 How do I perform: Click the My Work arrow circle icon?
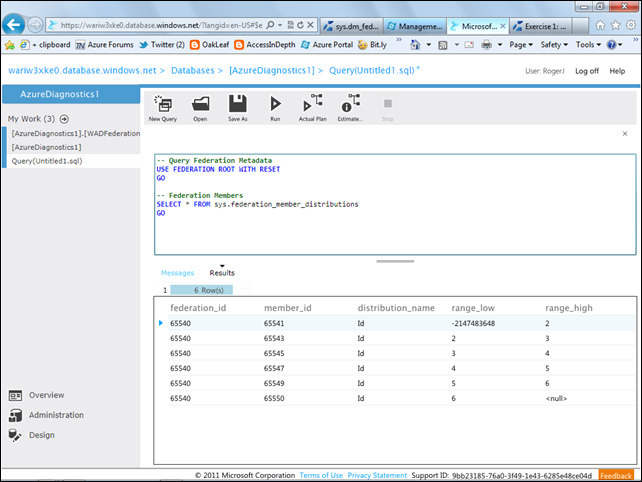pyautogui.click(x=64, y=119)
